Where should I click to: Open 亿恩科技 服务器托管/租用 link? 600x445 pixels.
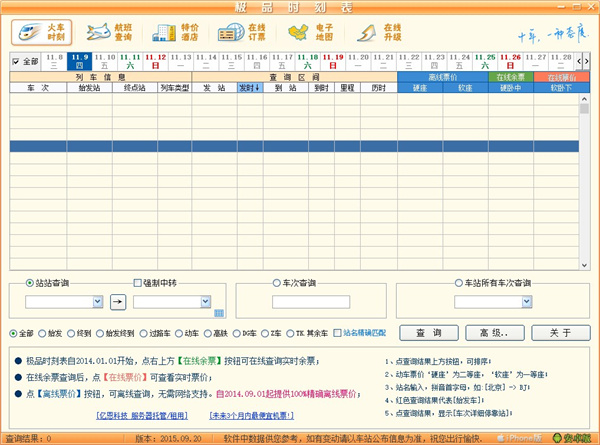point(142,416)
